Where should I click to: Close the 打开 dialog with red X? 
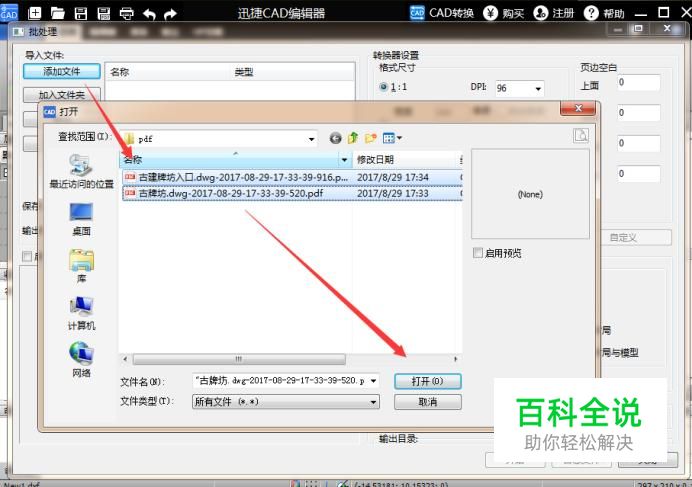click(x=578, y=109)
